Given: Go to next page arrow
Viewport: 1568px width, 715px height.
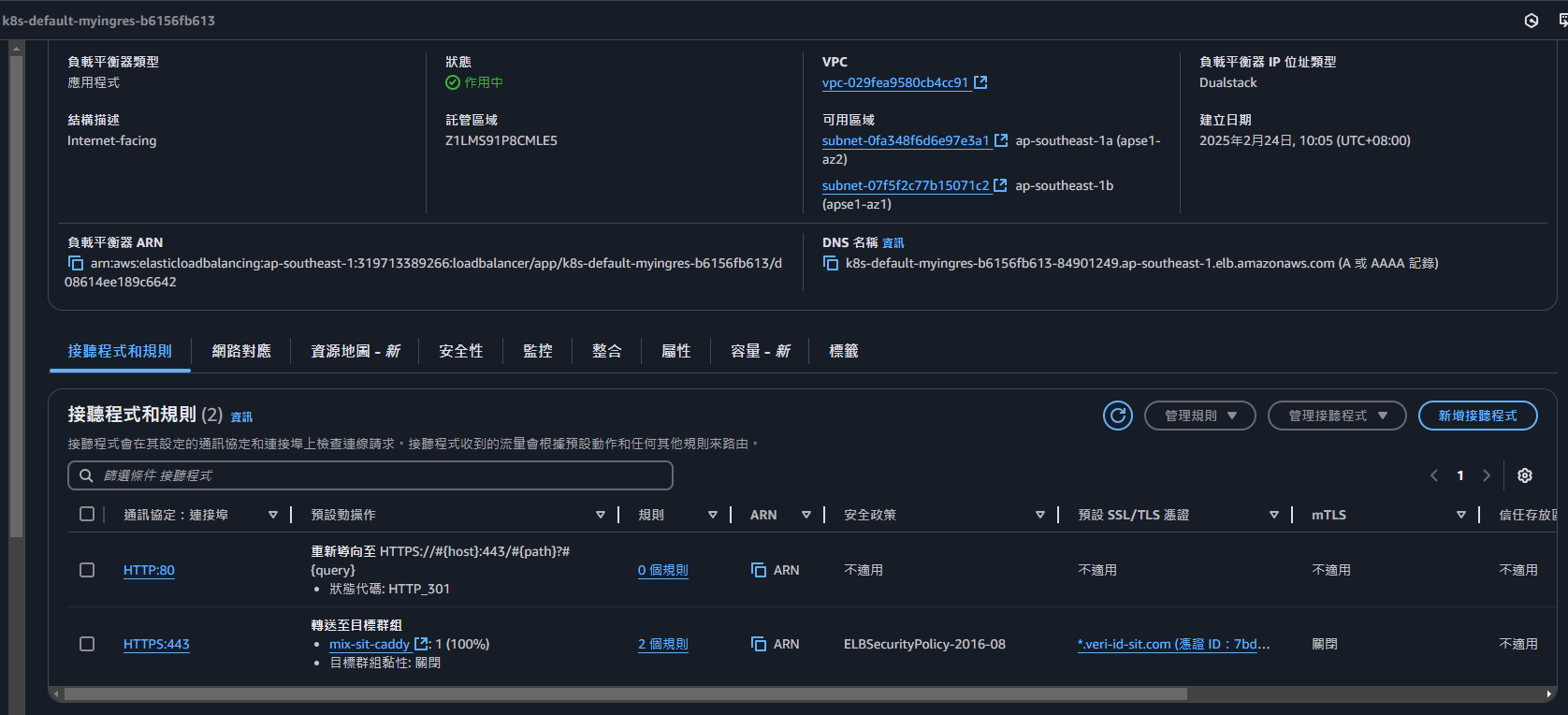Looking at the screenshot, I should [x=1486, y=475].
